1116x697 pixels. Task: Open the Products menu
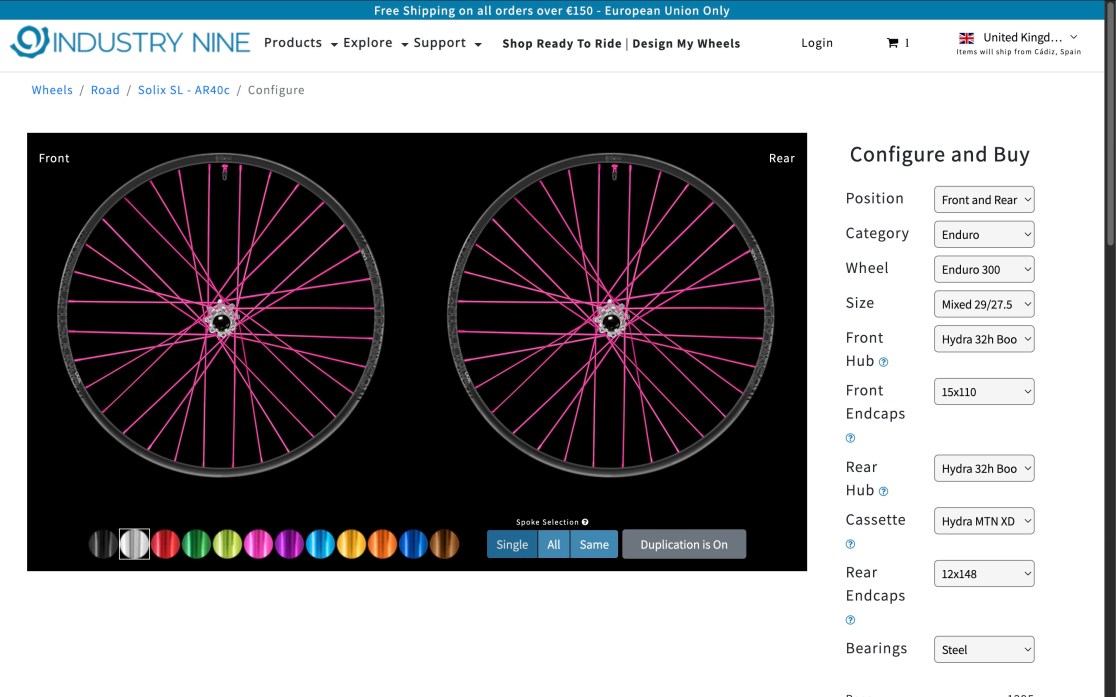pyautogui.click(x=300, y=43)
